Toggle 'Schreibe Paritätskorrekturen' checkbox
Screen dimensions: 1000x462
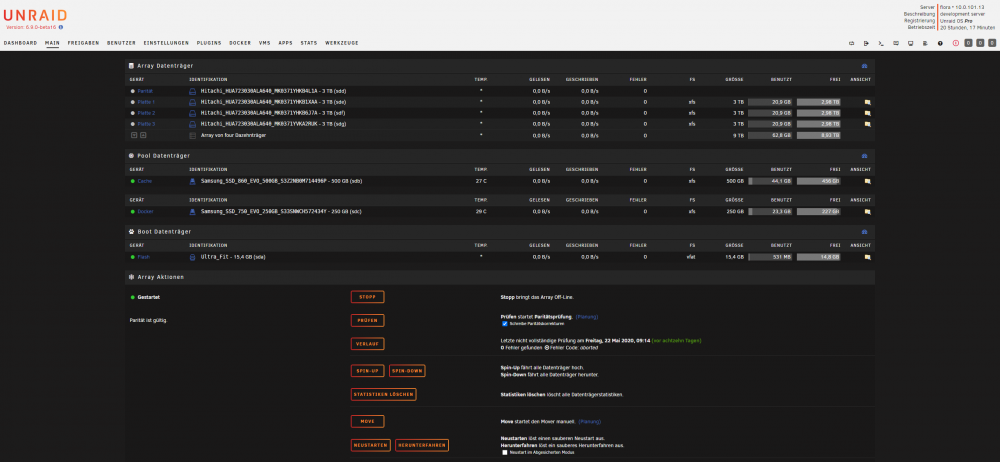coord(505,324)
